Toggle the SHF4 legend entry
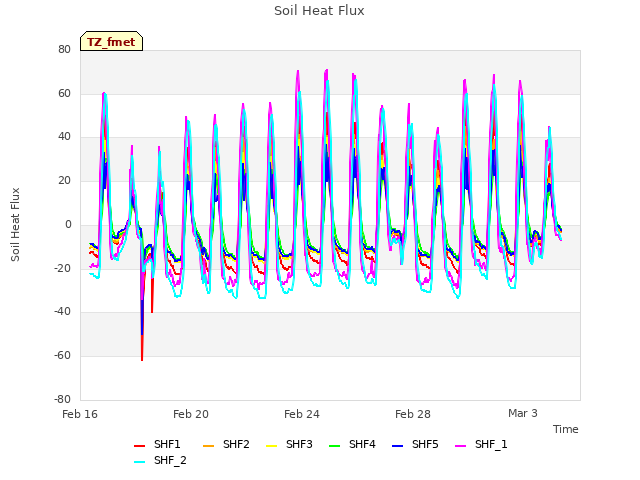Image resolution: width=640 pixels, height=480 pixels. tap(352, 444)
